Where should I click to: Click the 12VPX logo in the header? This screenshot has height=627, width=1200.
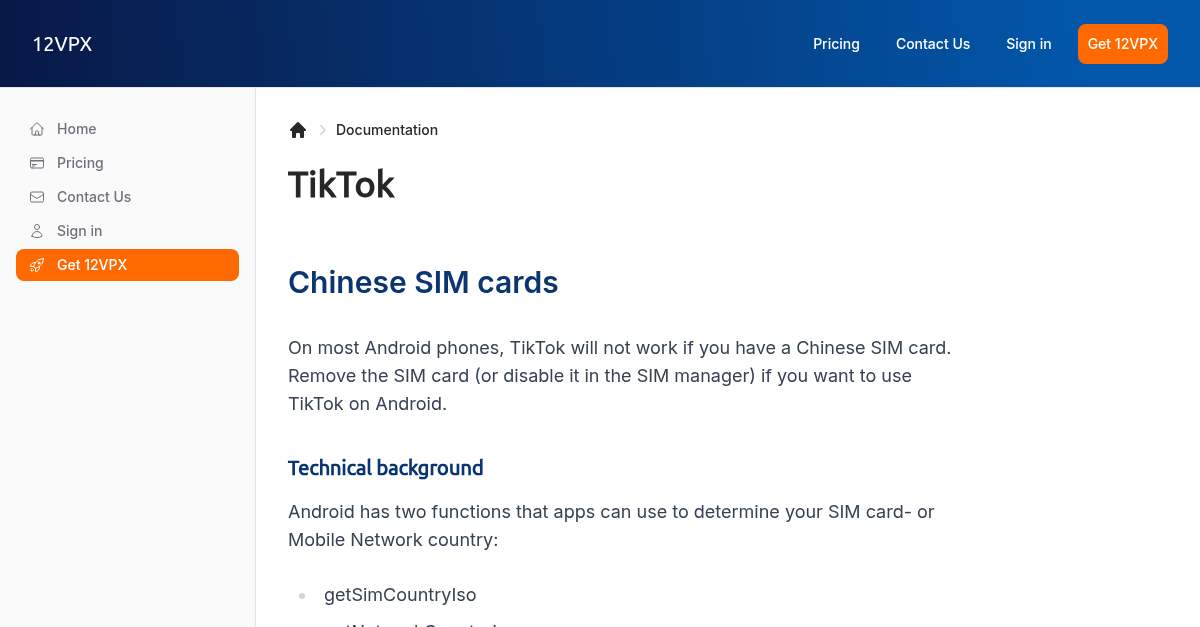pyautogui.click(x=62, y=43)
